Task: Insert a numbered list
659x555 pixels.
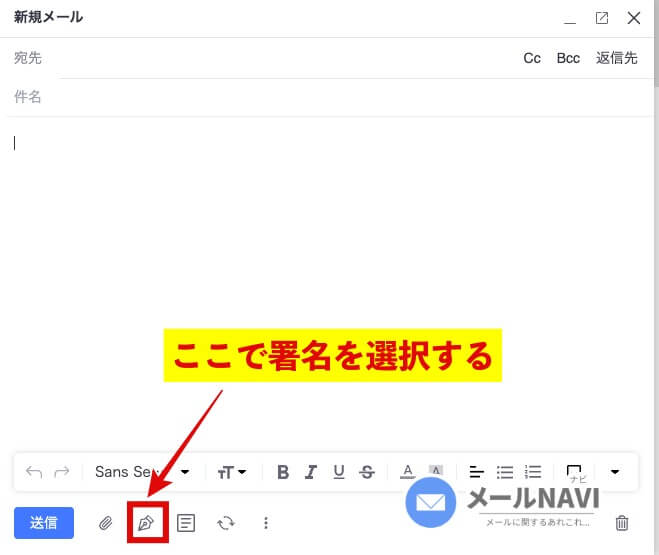Action: (532, 472)
